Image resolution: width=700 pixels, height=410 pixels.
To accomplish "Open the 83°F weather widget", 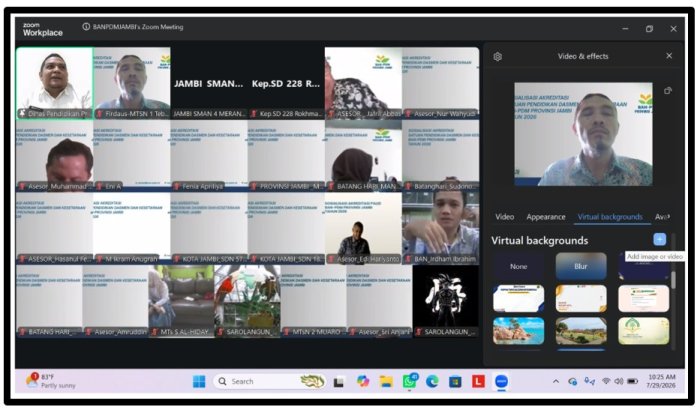I will pos(50,381).
